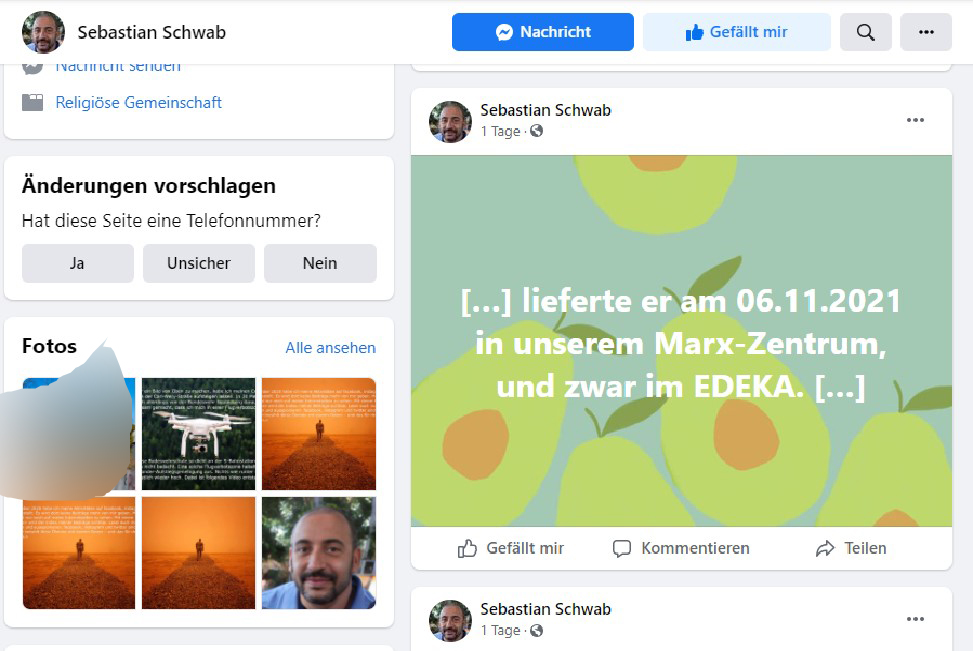Click the globe privacy icon on second post
The width and height of the screenshot is (973, 651).
tap(537, 631)
